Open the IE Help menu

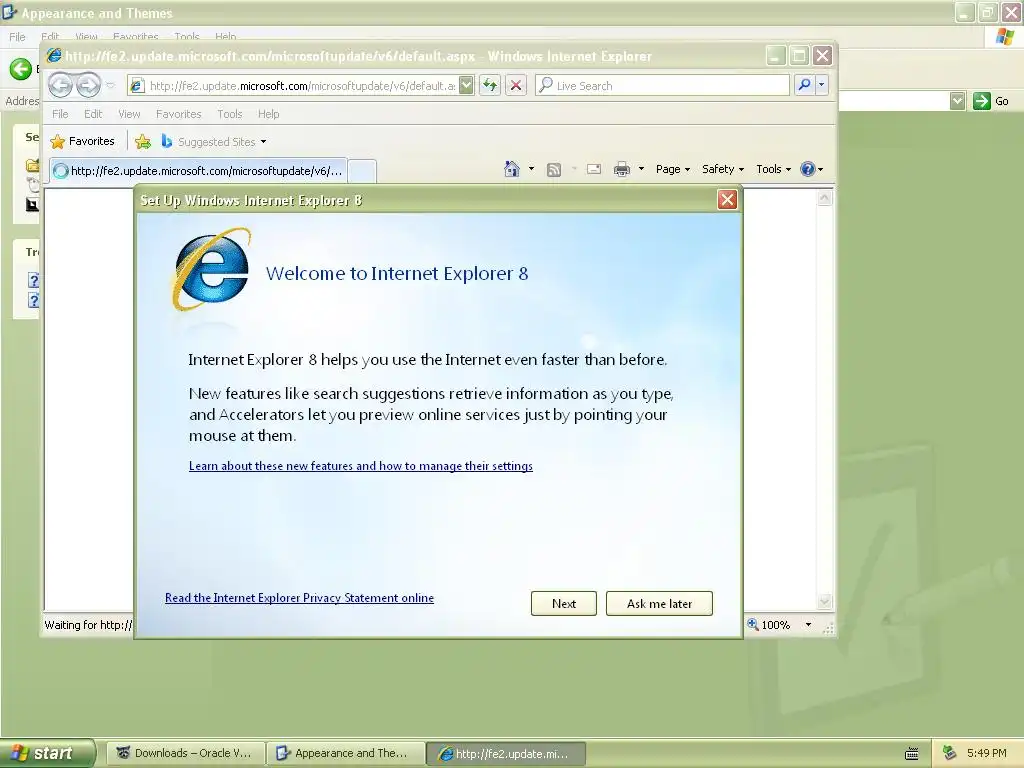pyautogui.click(x=268, y=114)
